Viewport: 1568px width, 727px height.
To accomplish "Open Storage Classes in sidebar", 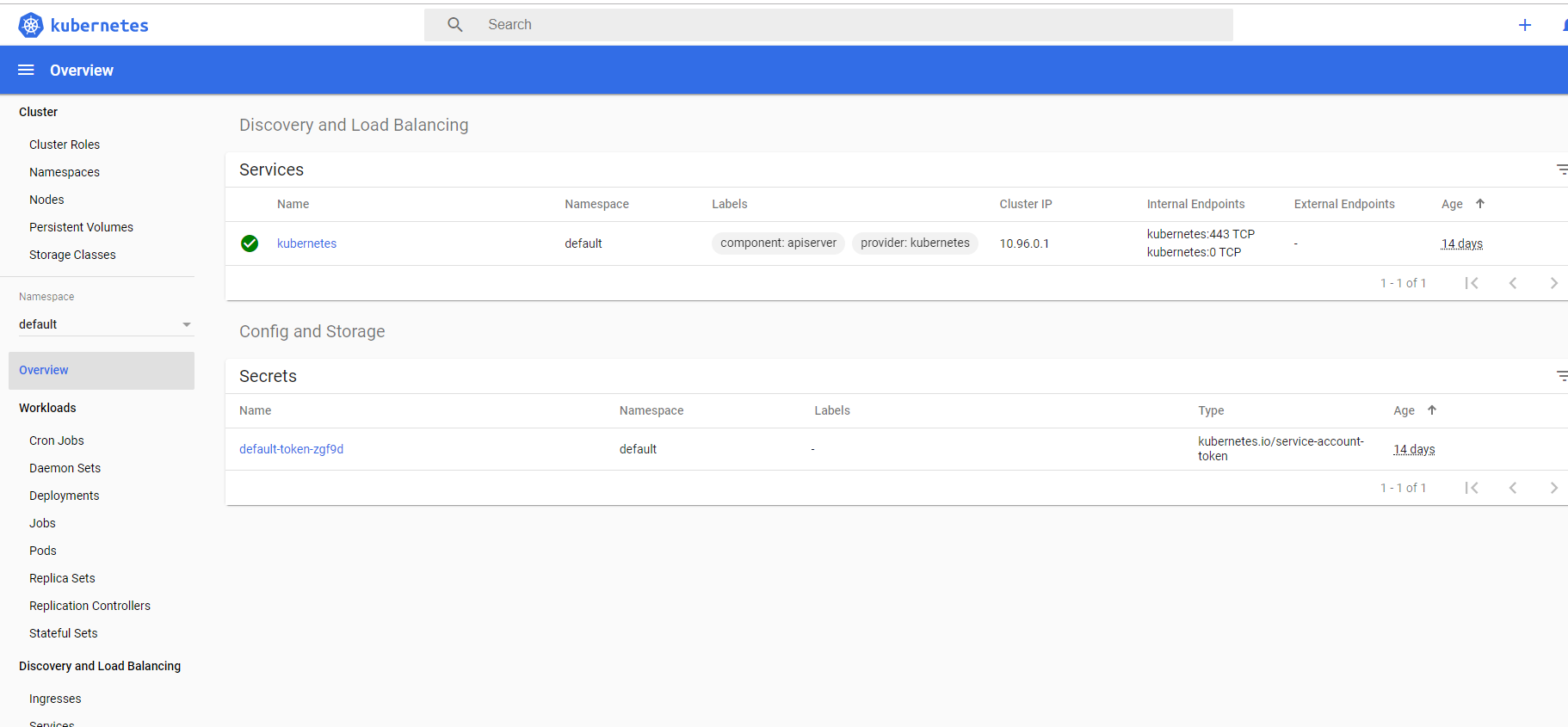I will coord(72,255).
